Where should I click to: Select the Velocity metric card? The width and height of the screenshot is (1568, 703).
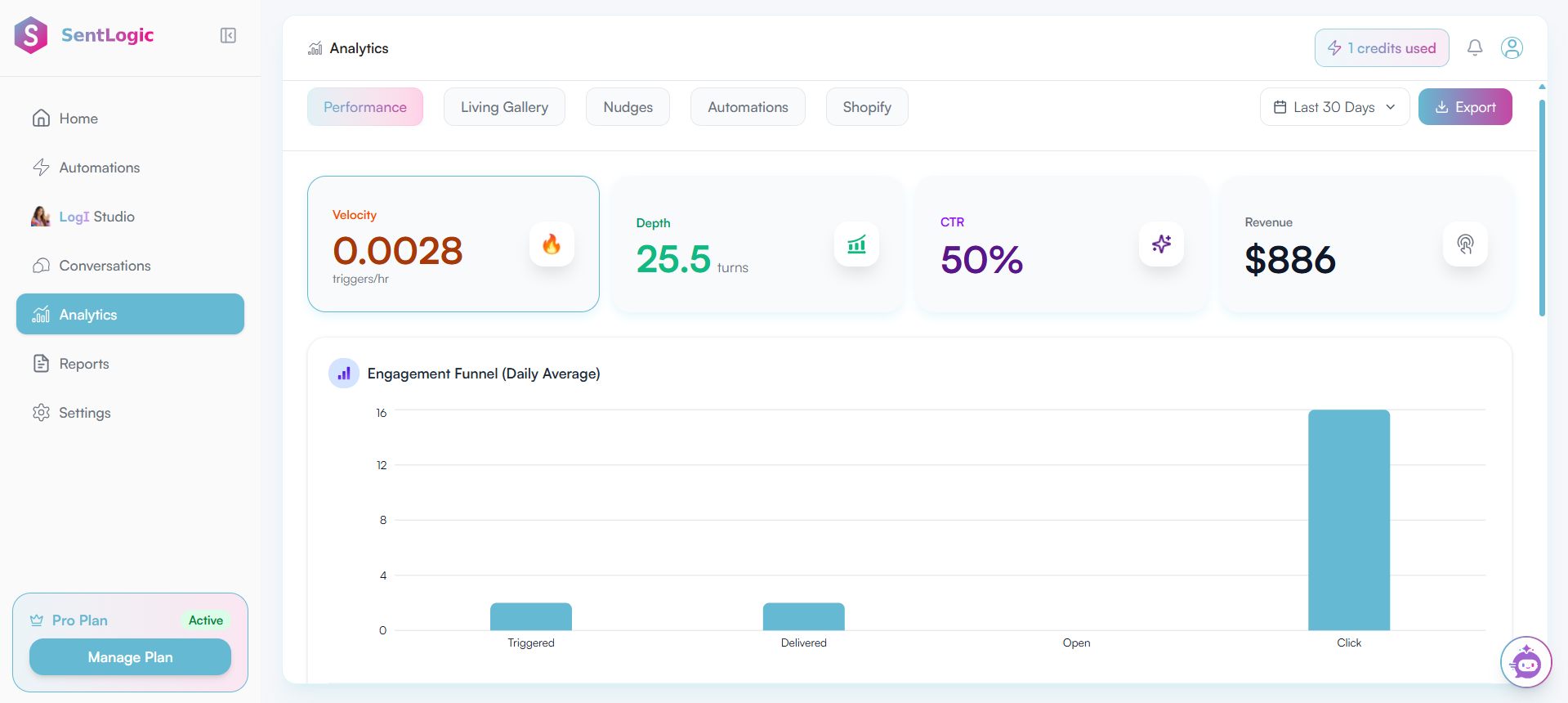(x=453, y=244)
